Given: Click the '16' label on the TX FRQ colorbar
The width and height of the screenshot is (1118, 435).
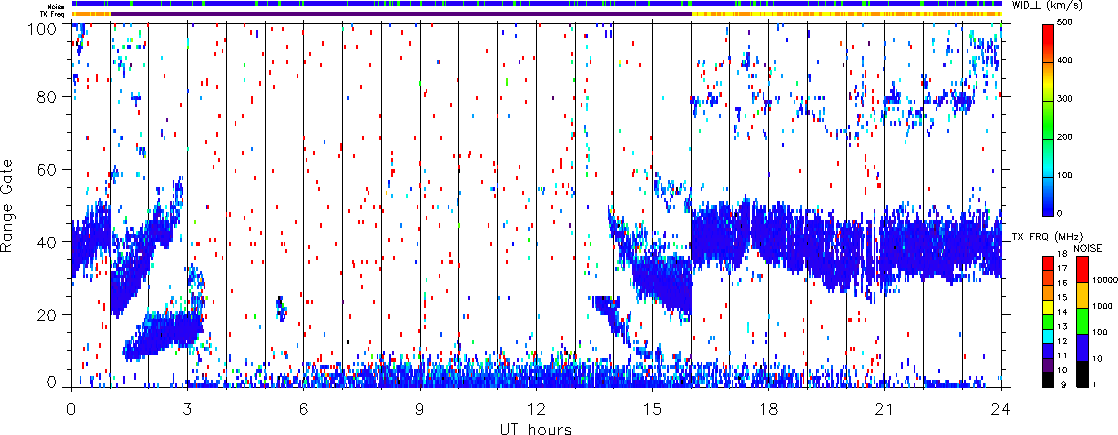Looking at the screenshot, I should (x=1062, y=283).
